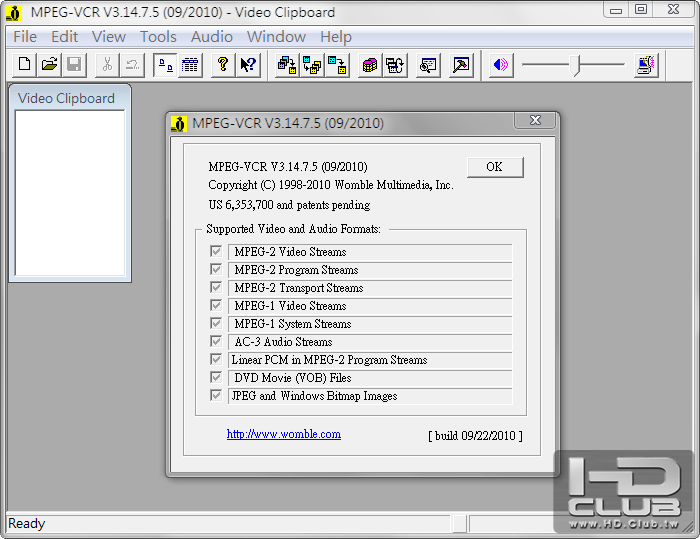Switch to large icons view button

pos(165,65)
